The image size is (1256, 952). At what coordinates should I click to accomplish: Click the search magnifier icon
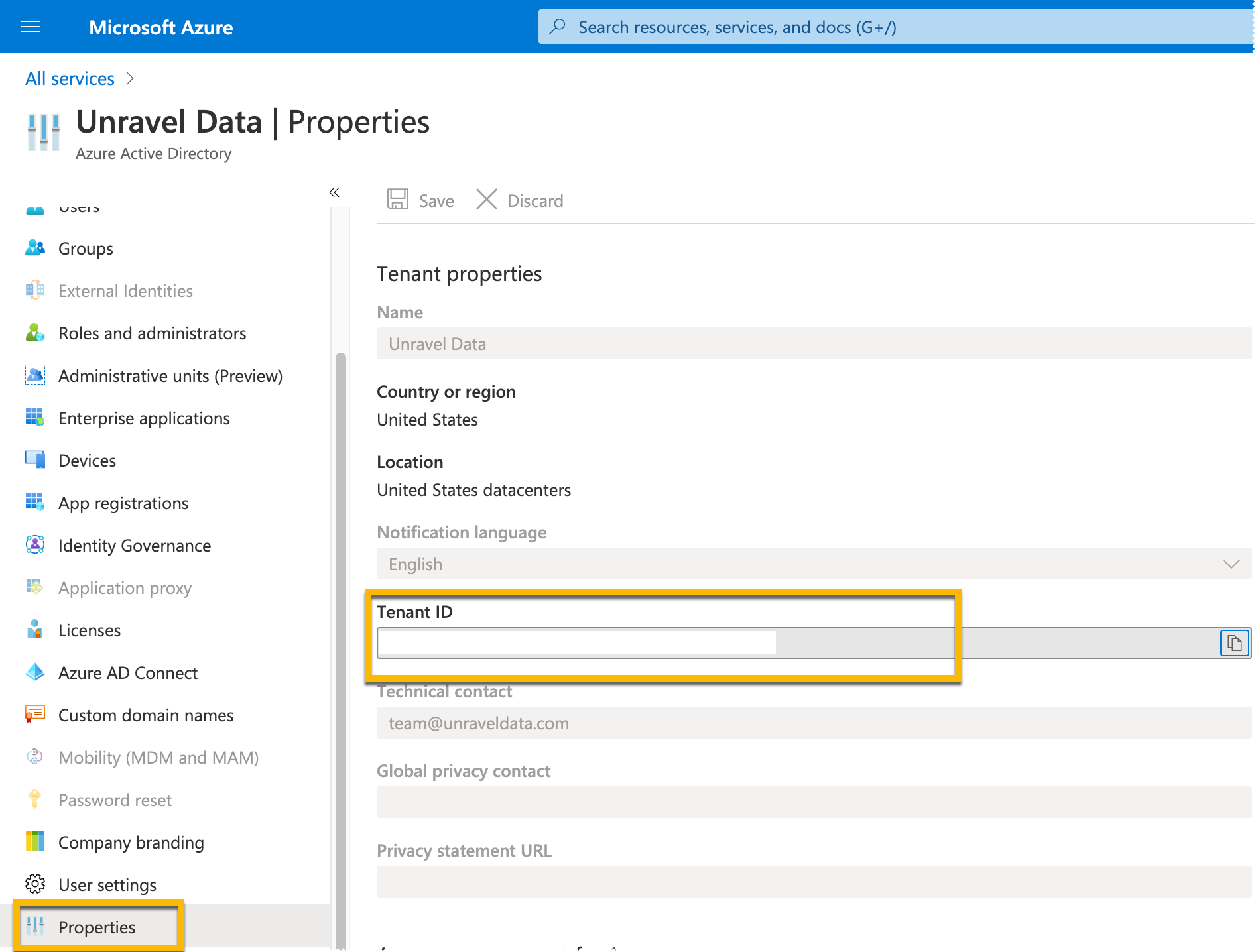tap(558, 27)
